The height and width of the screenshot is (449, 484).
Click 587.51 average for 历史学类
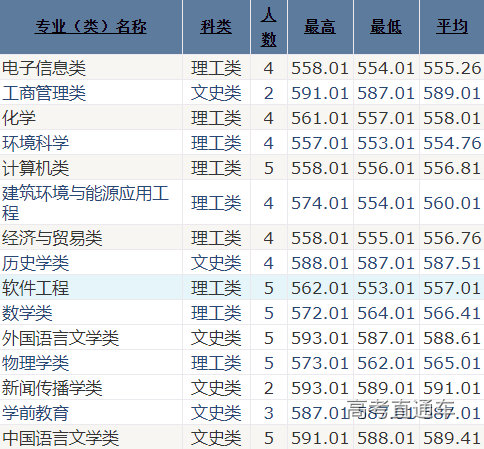[452, 263]
